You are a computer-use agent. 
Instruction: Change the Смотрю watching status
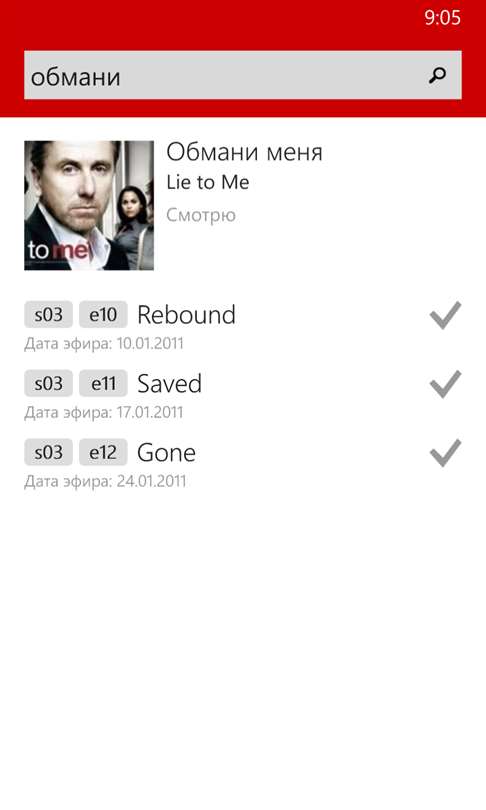click(x=201, y=215)
